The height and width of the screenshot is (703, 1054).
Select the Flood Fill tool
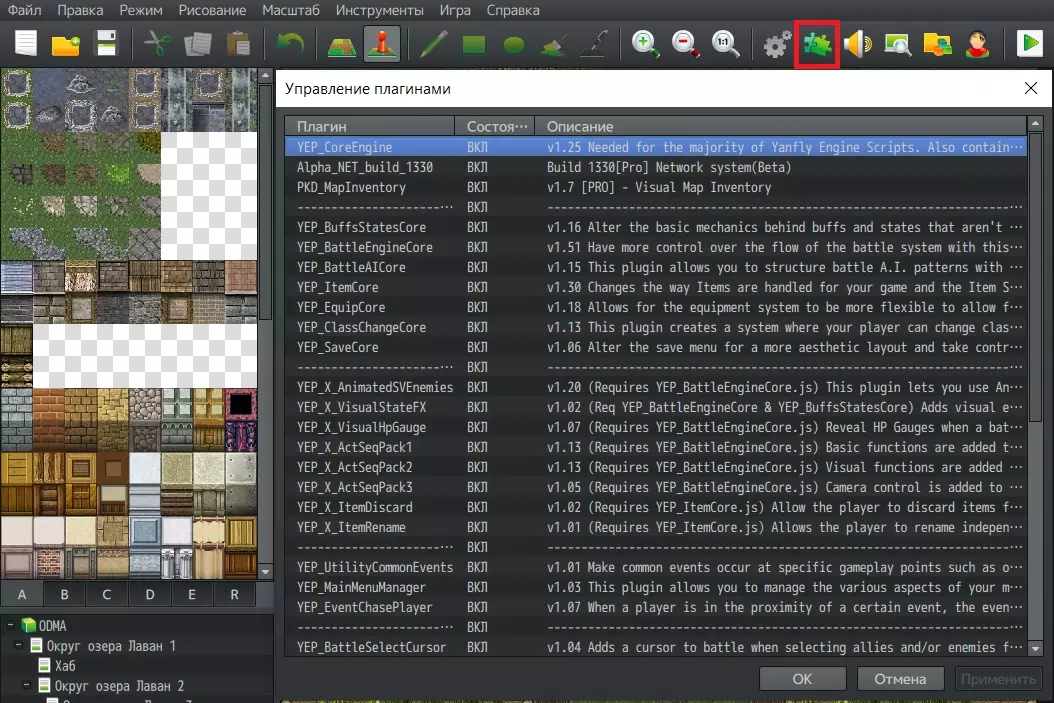click(553, 45)
